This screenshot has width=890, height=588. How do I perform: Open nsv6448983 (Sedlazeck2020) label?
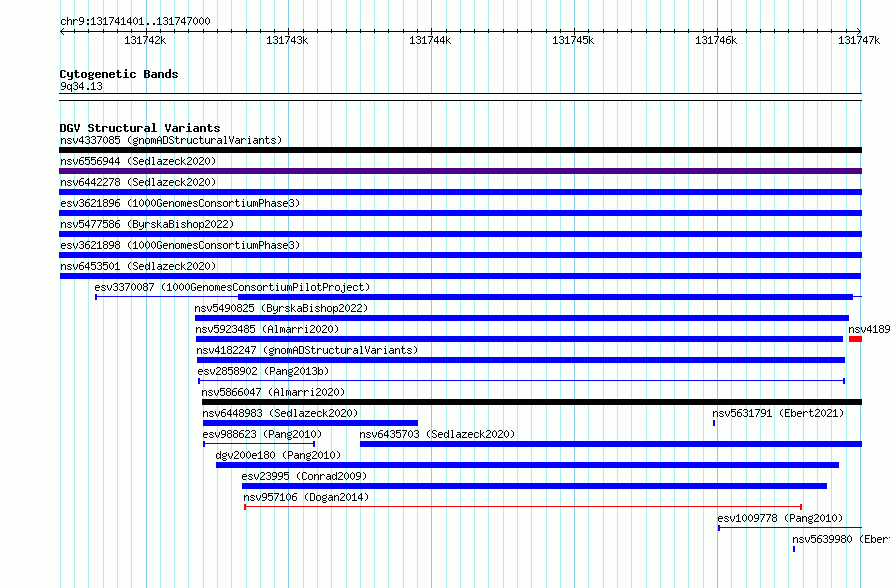pos(280,413)
